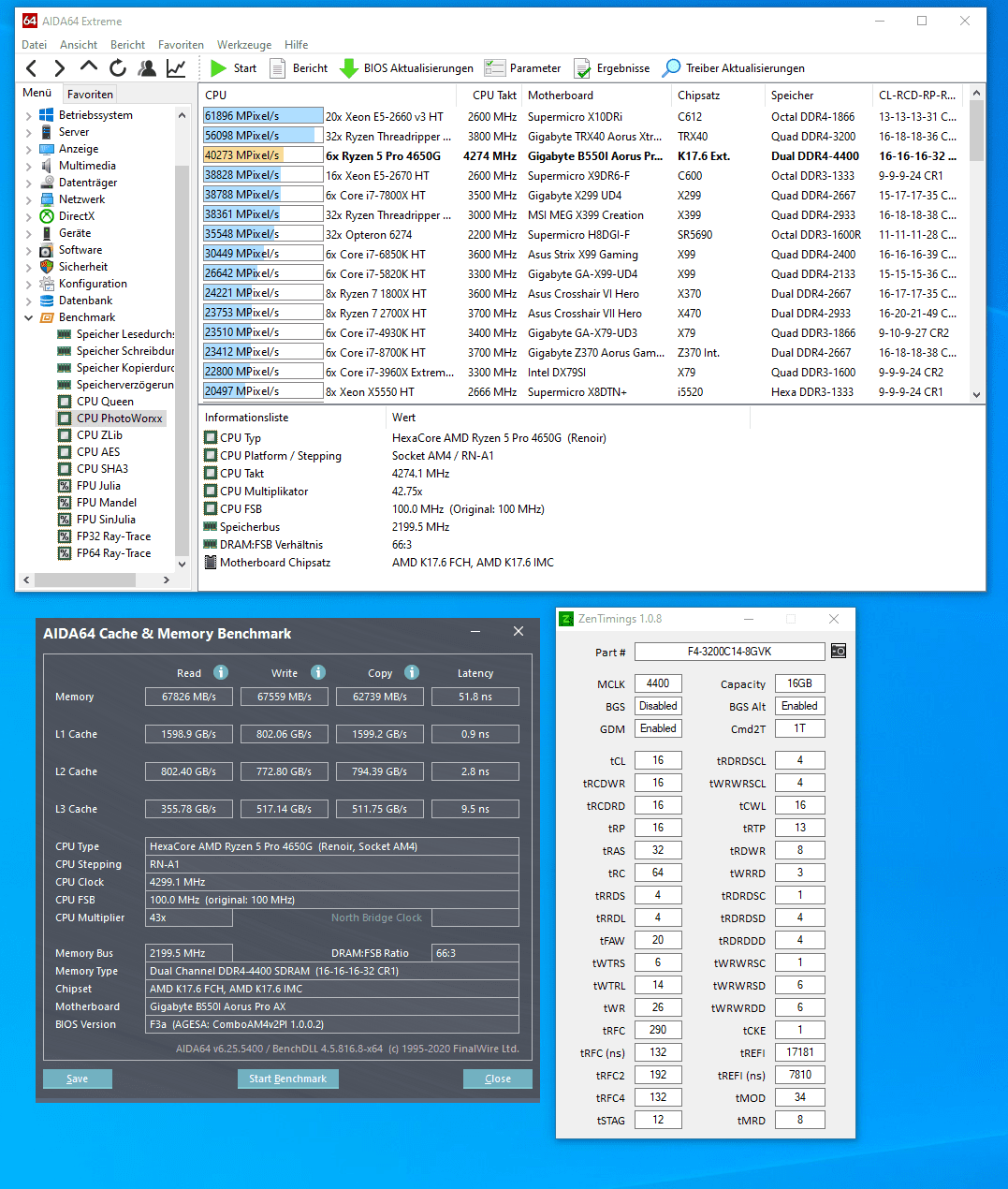
Task: Click the CPU Takt row icon in the Informationsliste
Action: click(211, 473)
